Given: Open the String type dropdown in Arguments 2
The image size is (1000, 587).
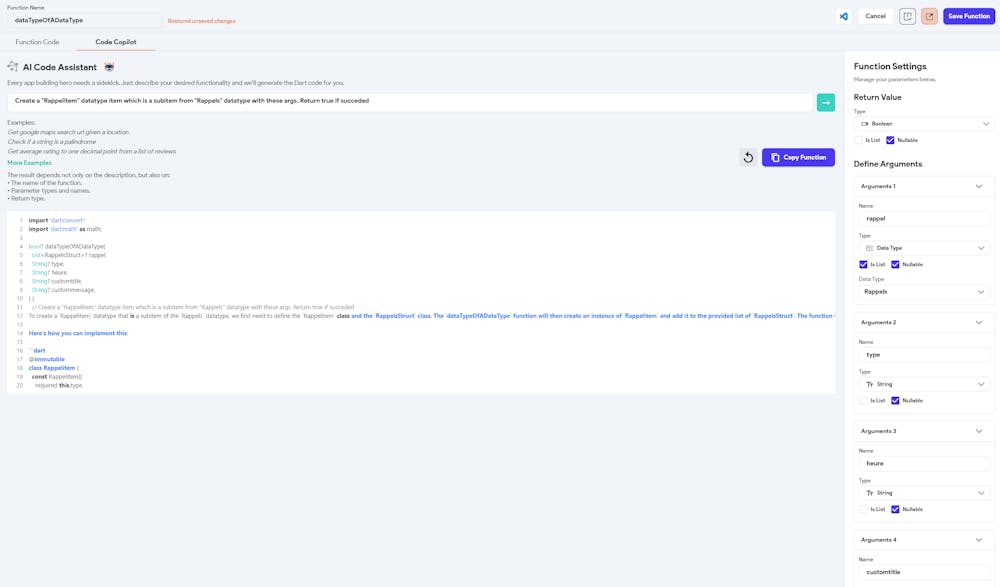Looking at the screenshot, I should click(924, 384).
